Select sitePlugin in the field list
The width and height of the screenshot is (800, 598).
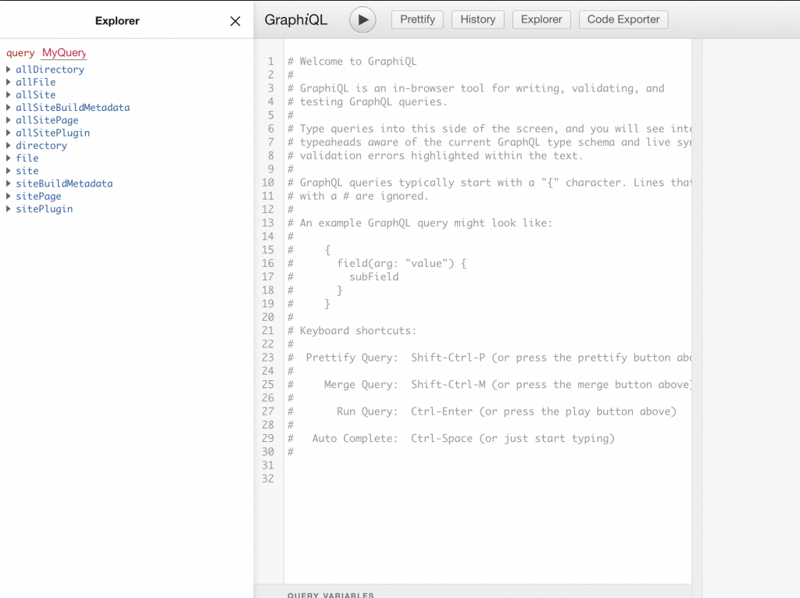[x=44, y=209]
